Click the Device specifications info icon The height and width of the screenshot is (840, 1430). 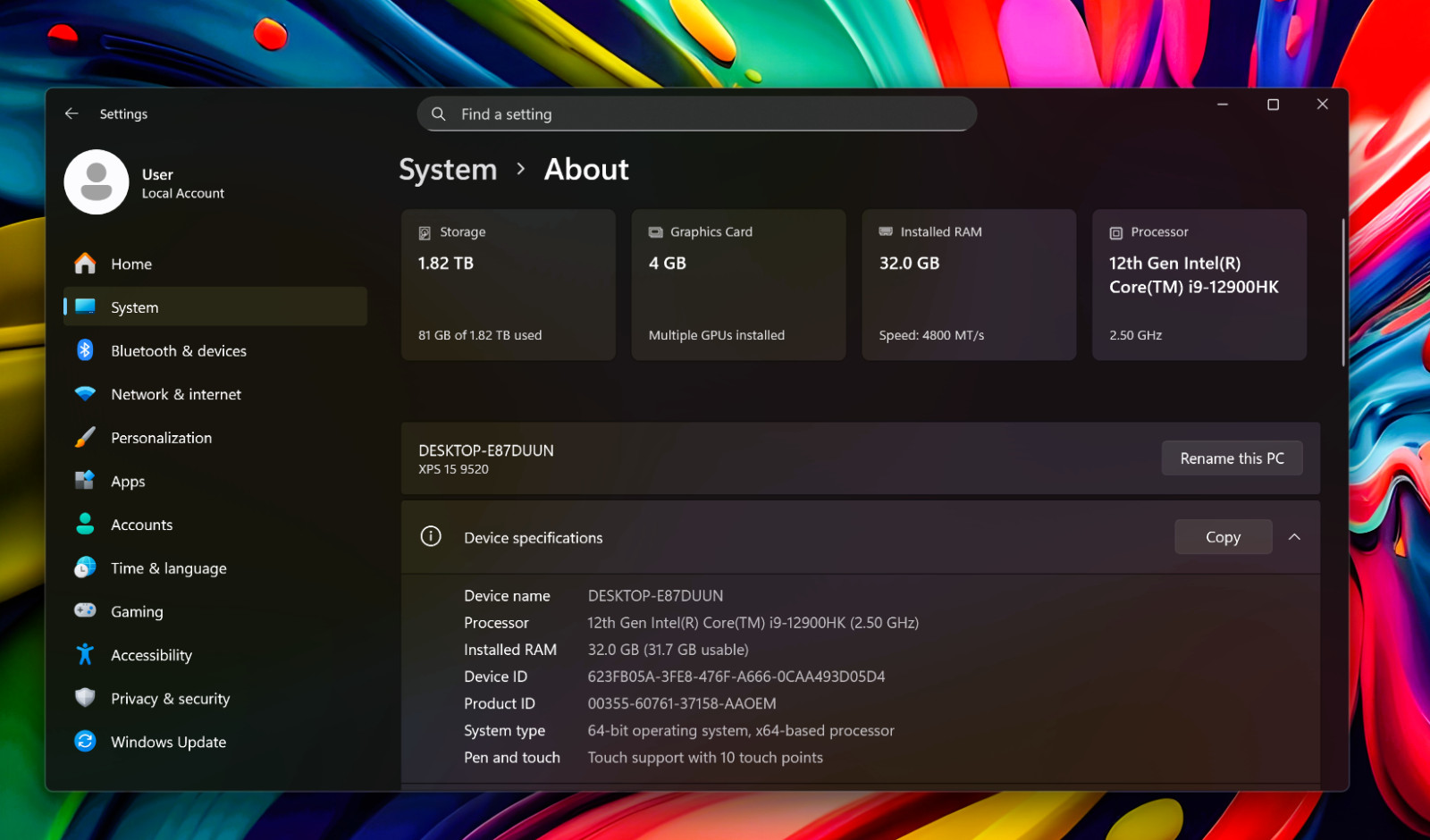pyautogui.click(x=431, y=536)
